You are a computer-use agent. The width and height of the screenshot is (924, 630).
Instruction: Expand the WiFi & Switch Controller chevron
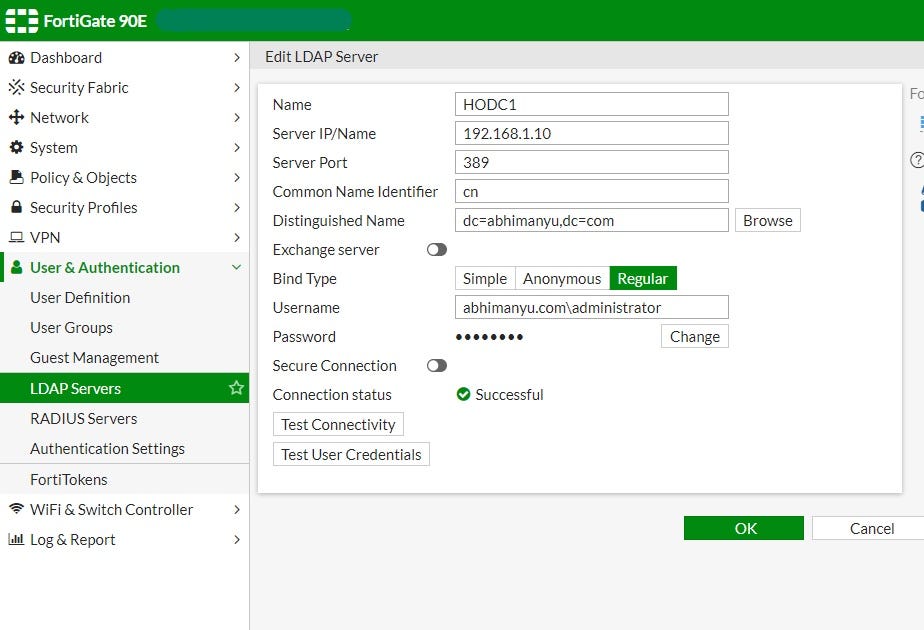pos(236,510)
